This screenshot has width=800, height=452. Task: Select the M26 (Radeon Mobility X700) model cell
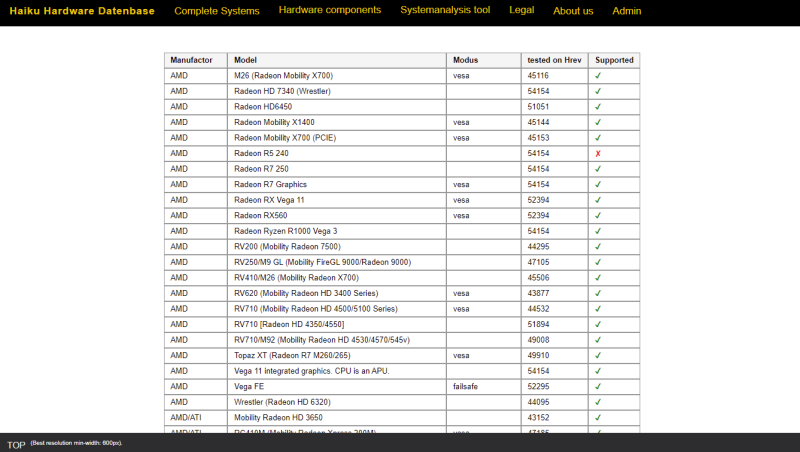click(337, 76)
